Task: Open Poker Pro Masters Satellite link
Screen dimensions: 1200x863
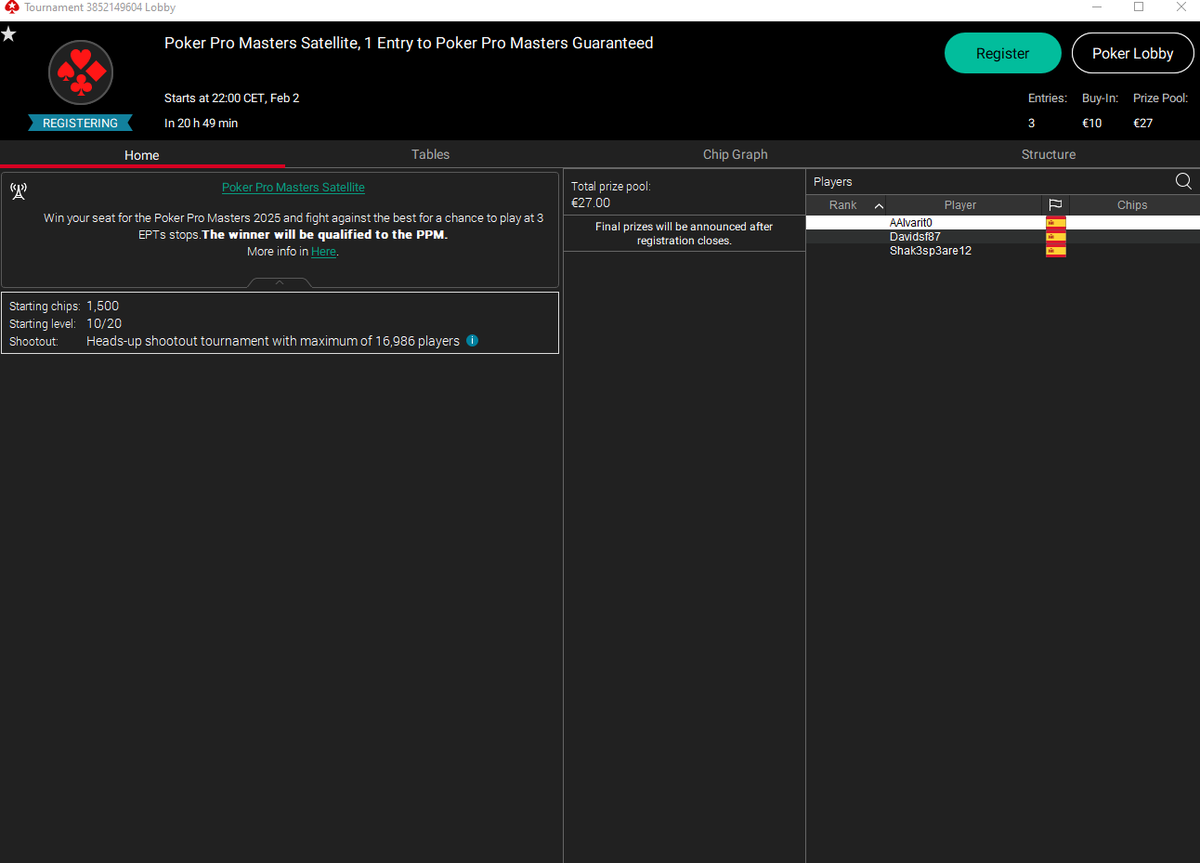Action: (x=293, y=187)
